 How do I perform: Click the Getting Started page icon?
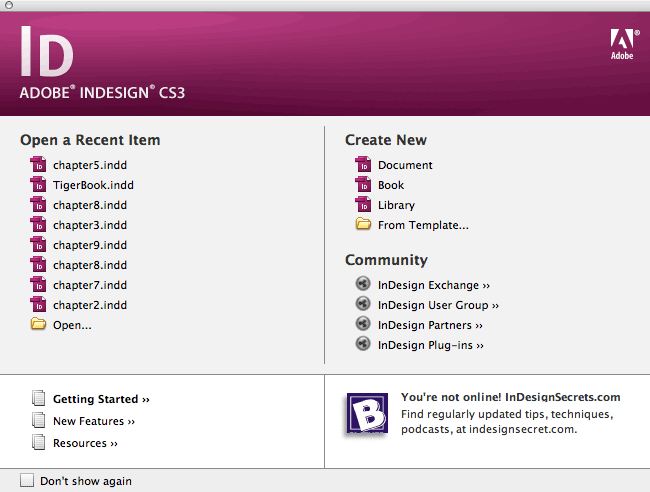pos(39,398)
